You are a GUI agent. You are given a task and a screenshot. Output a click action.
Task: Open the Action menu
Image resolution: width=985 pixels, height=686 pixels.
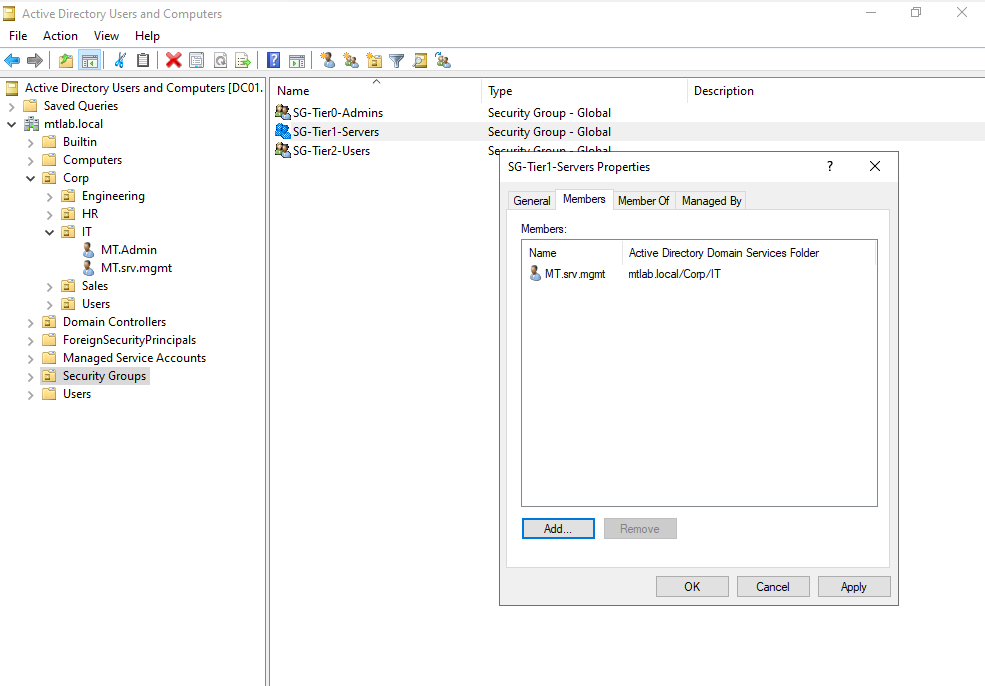pos(60,36)
